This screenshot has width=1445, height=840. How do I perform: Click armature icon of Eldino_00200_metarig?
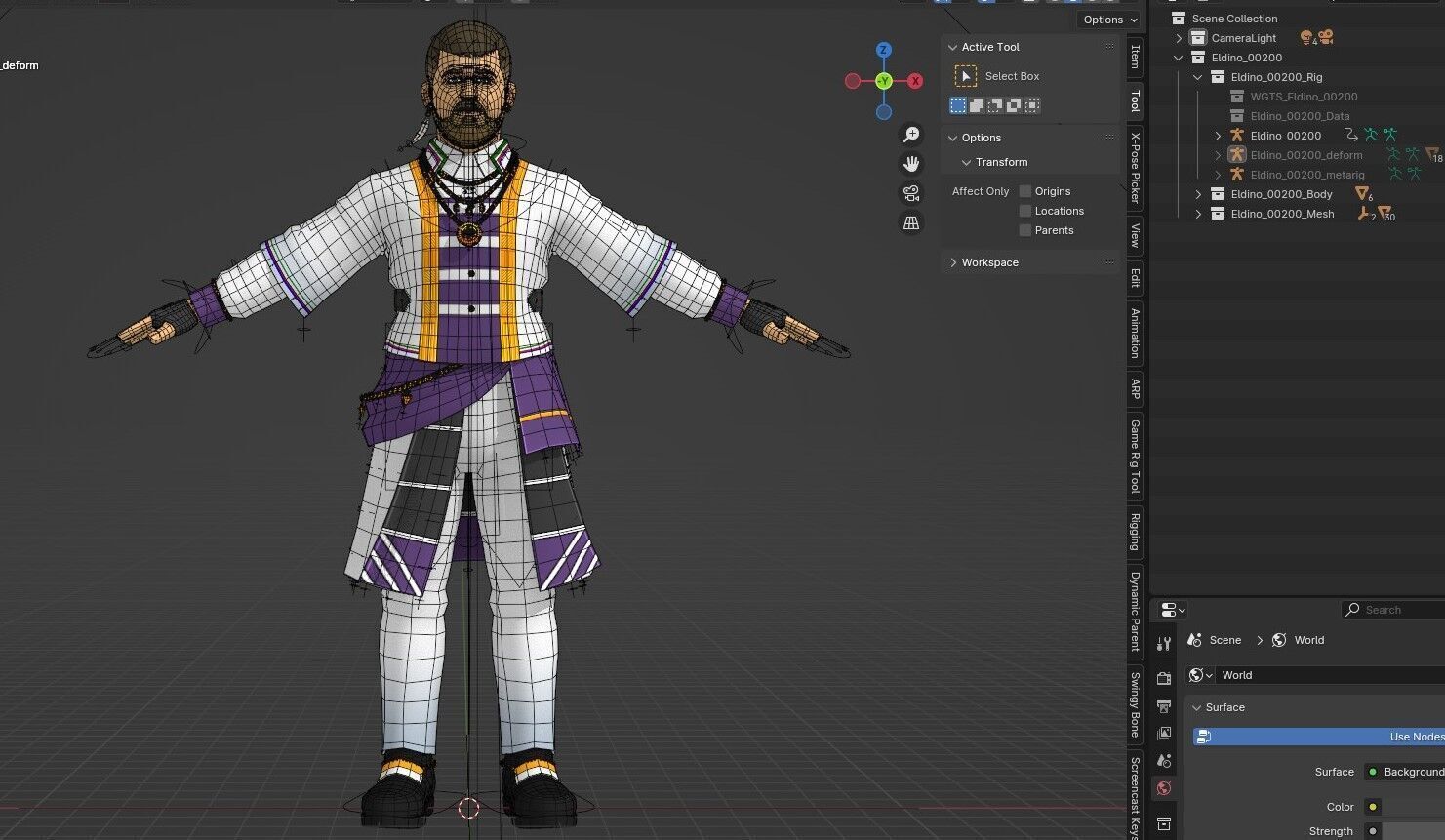[x=1237, y=175]
